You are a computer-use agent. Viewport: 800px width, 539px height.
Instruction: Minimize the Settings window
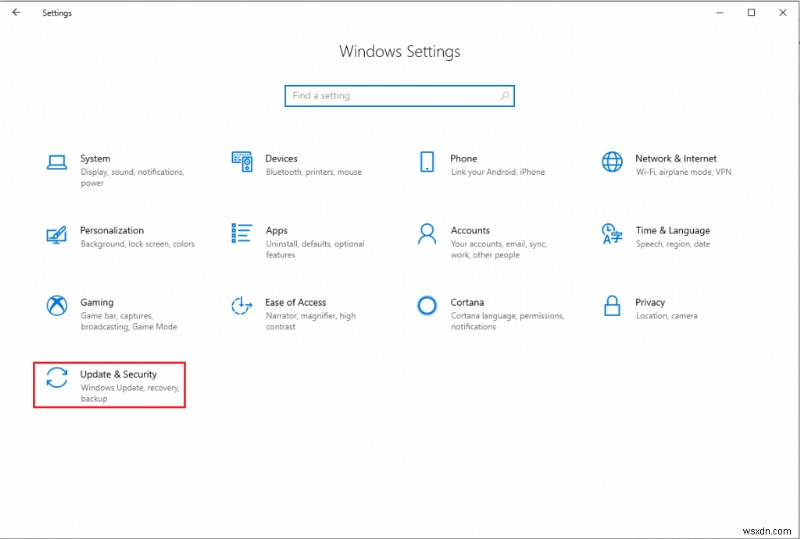pyautogui.click(x=720, y=13)
